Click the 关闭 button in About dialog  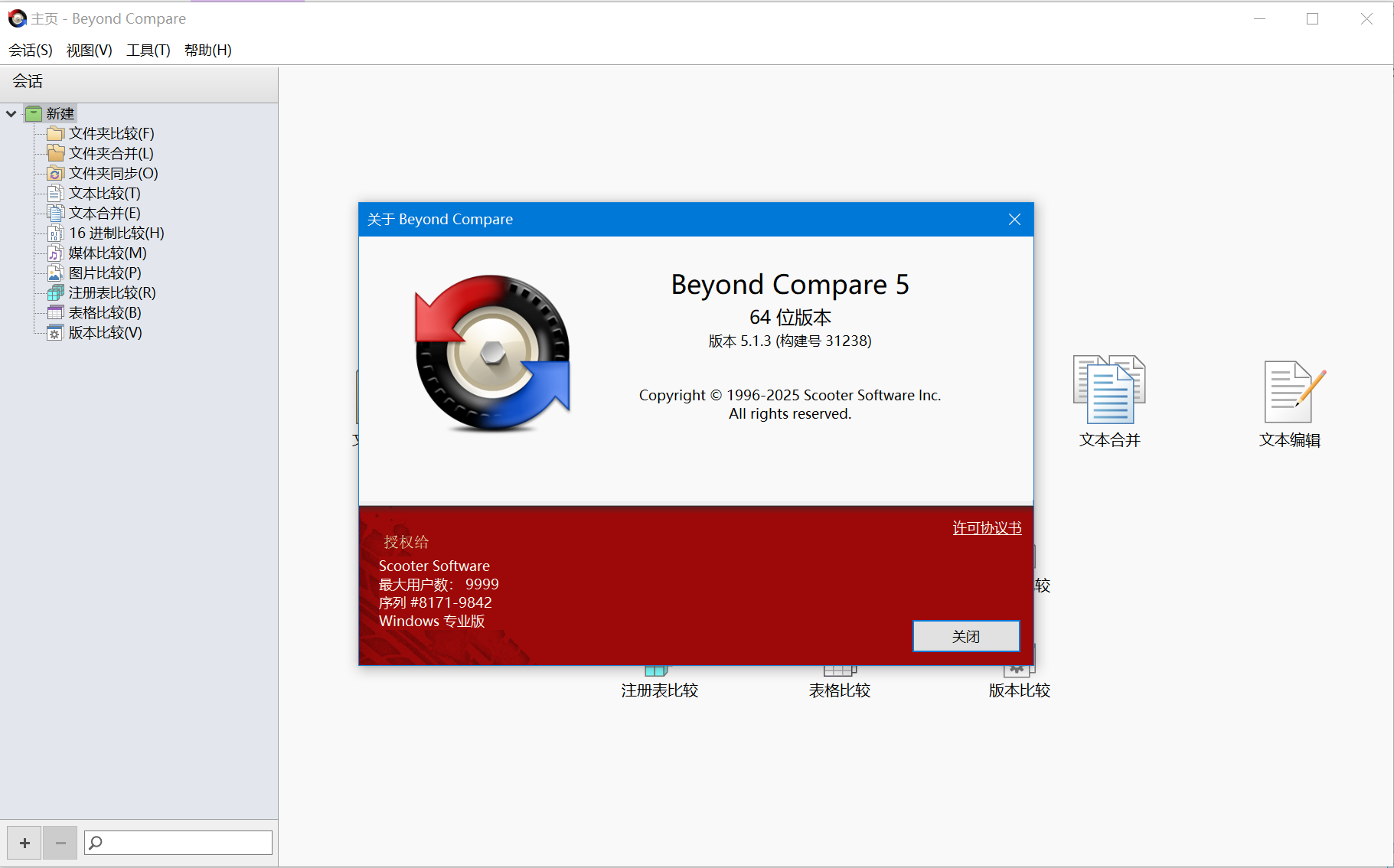(965, 636)
